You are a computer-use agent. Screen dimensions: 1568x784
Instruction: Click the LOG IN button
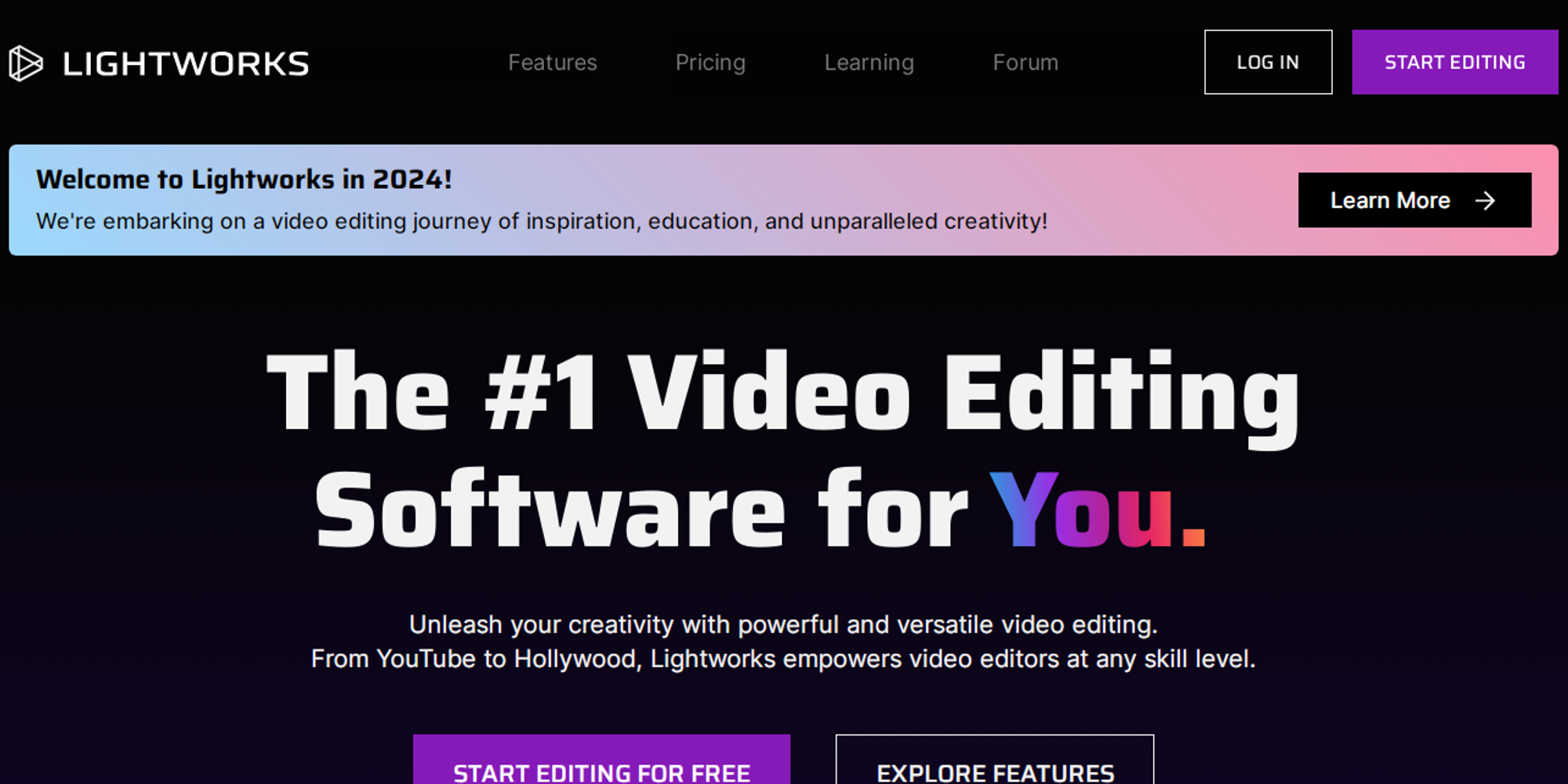(1268, 62)
